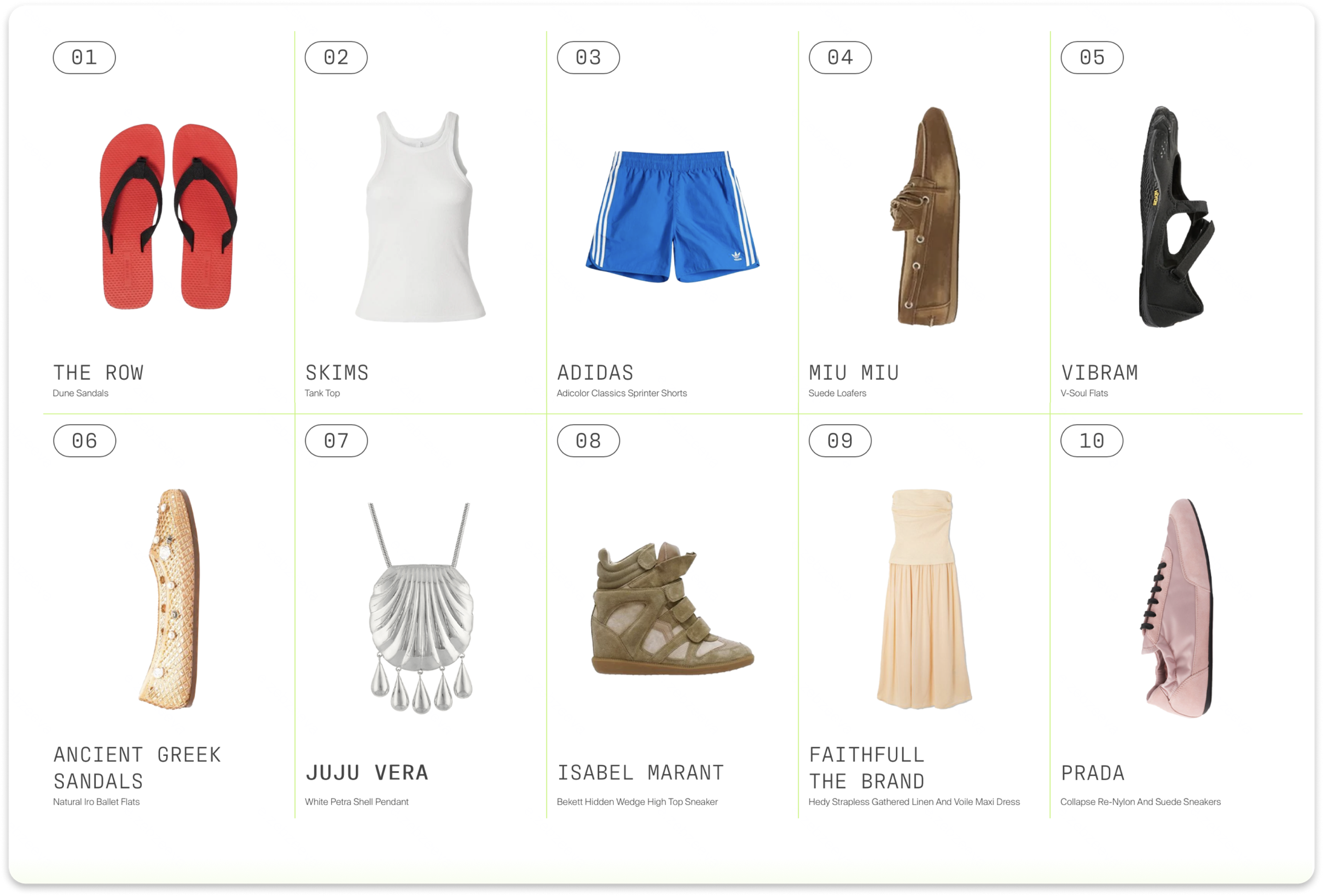The width and height of the screenshot is (1323, 896).
Task: Click the cream strapless maxi dress image
Action: pyautogui.click(x=924, y=598)
